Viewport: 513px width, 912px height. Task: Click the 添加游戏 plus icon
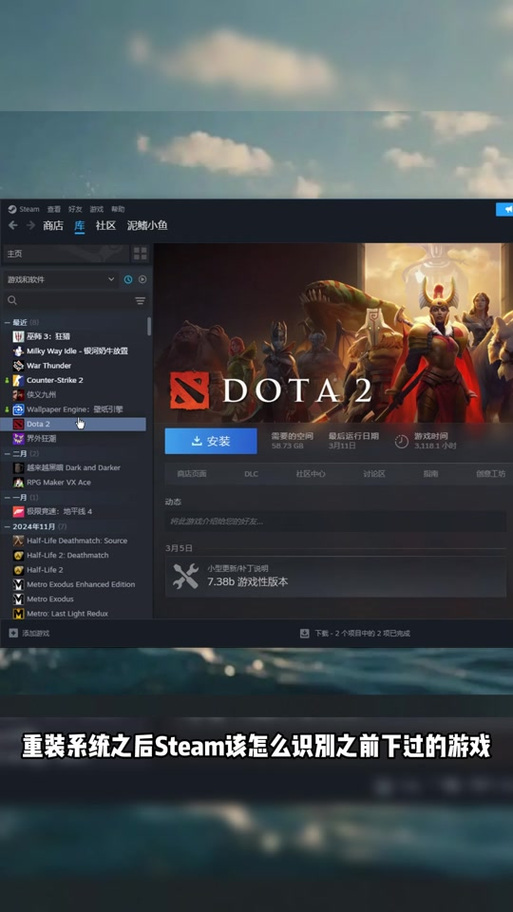coord(13,633)
